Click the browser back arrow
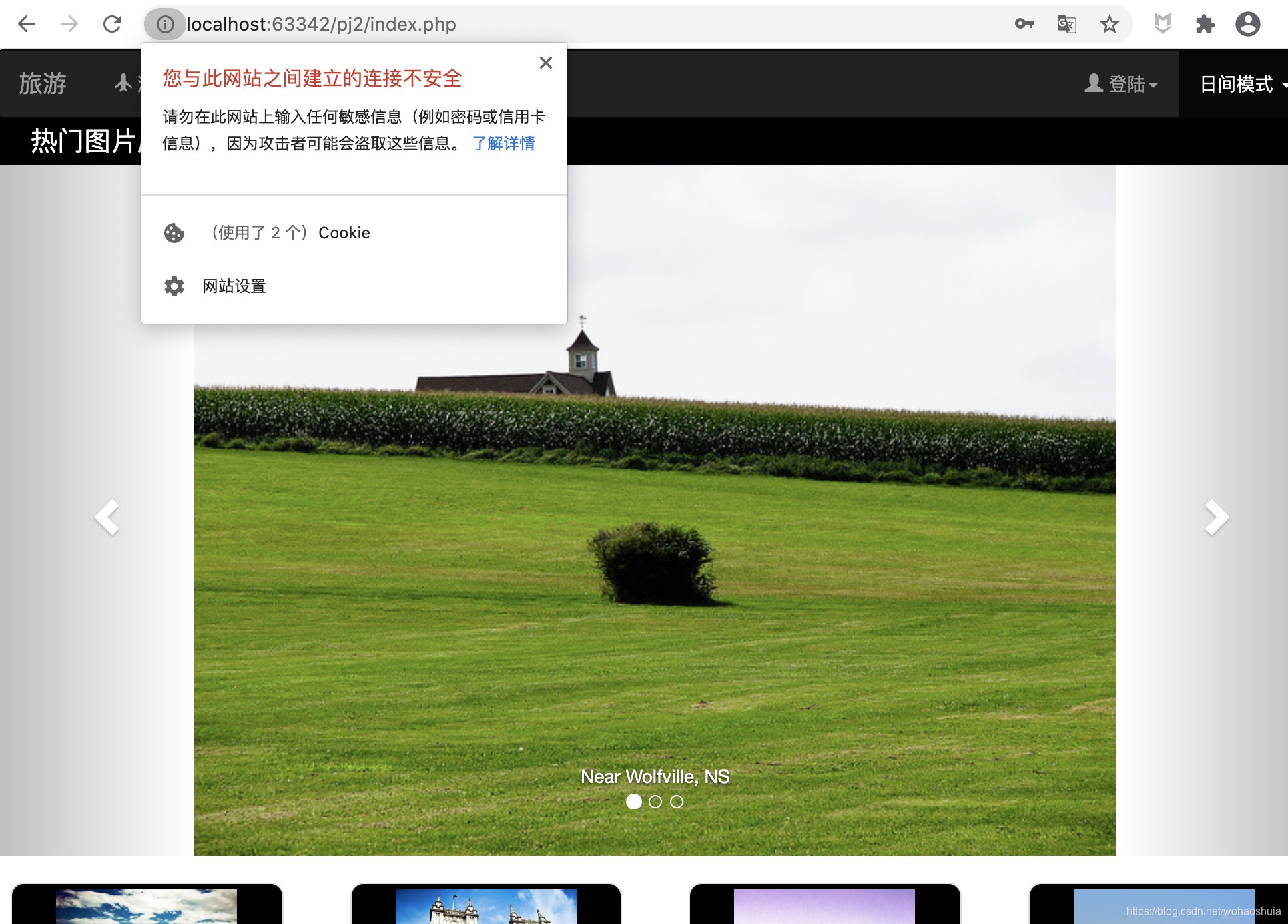Image resolution: width=1288 pixels, height=924 pixels. point(27,25)
